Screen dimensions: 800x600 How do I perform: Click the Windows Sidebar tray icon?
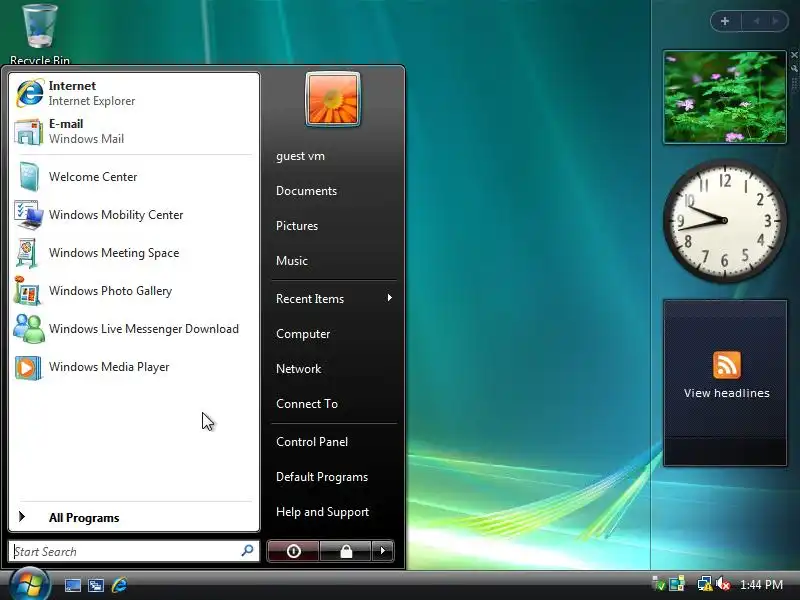(x=677, y=584)
